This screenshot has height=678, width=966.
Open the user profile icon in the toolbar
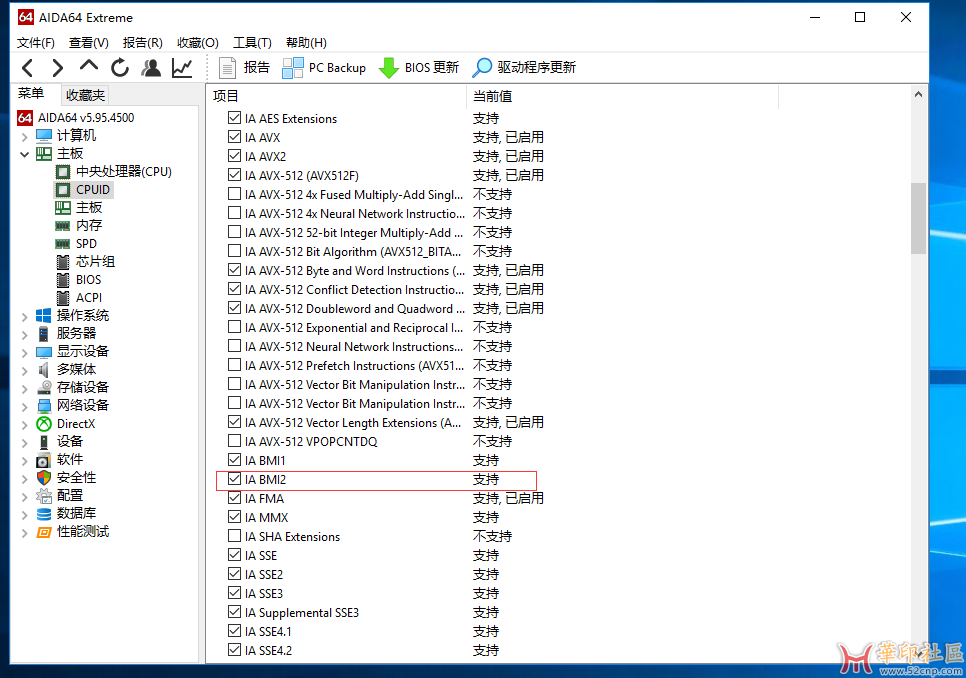coord(150,67)
